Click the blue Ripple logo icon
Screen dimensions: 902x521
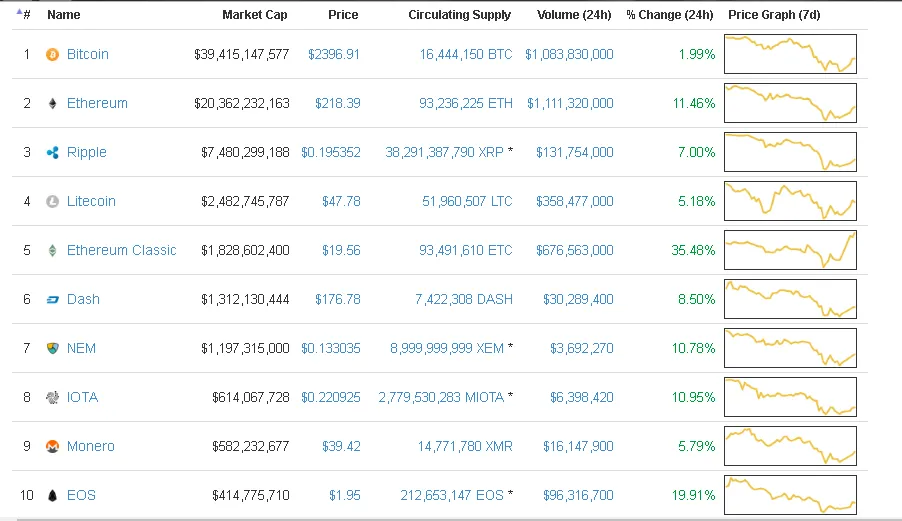click(x=52, y=152)
